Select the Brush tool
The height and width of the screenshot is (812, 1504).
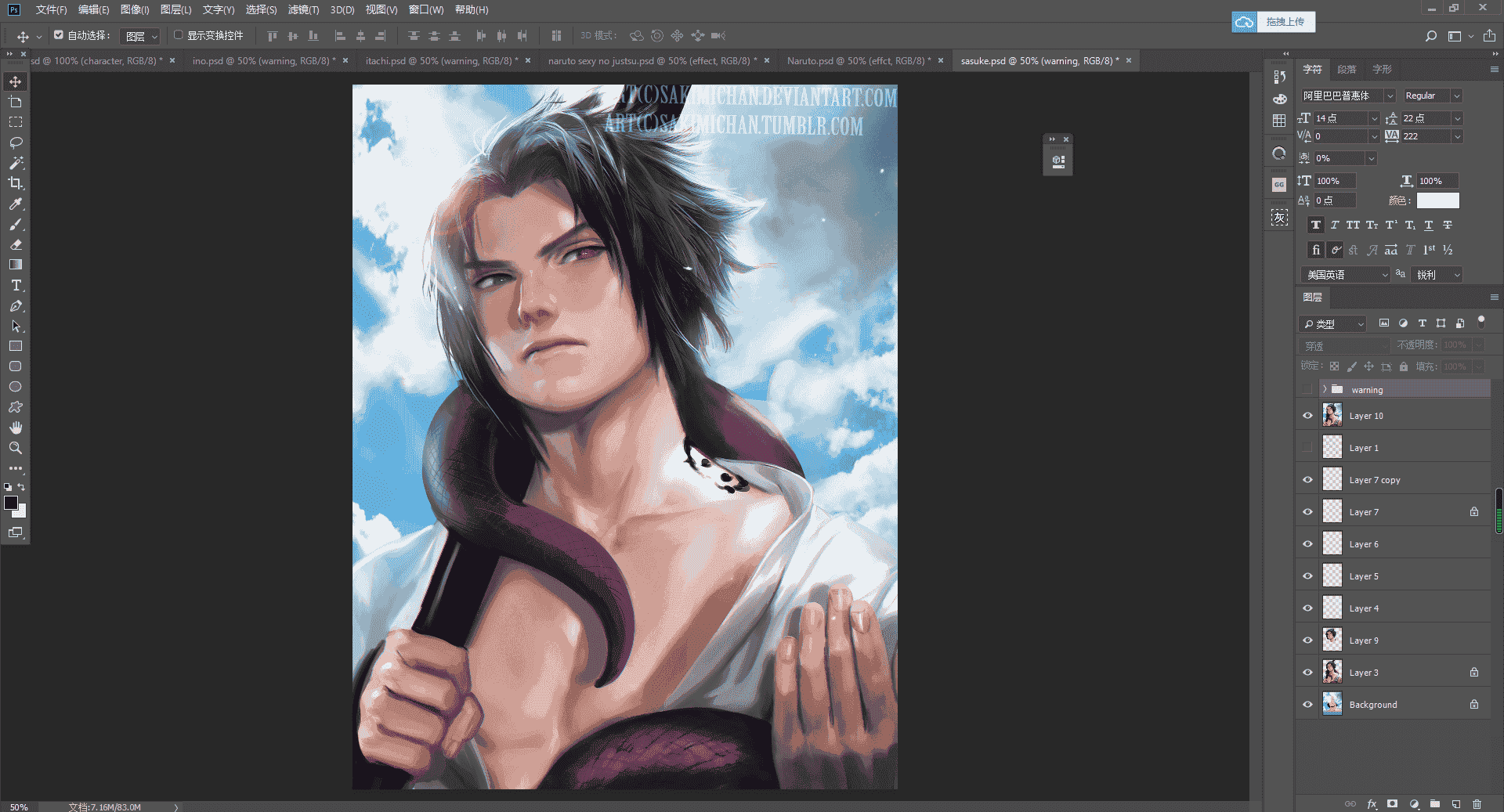[x=15, y=224]
